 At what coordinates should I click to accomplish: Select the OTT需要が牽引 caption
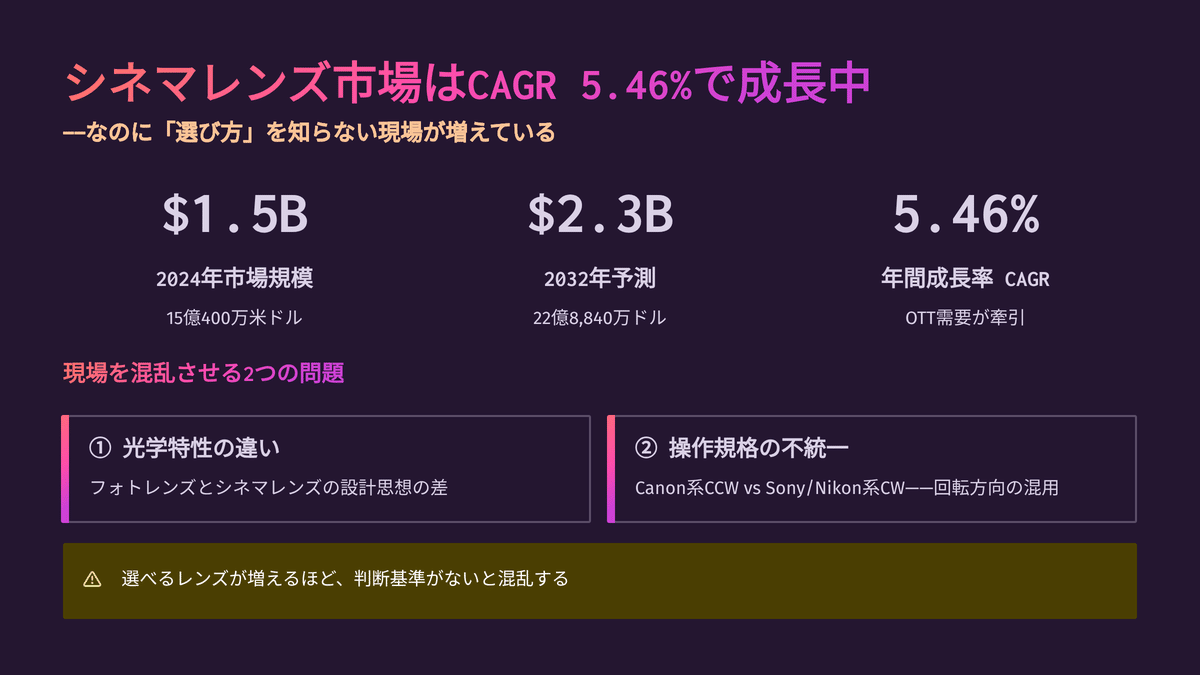[965, 318]
